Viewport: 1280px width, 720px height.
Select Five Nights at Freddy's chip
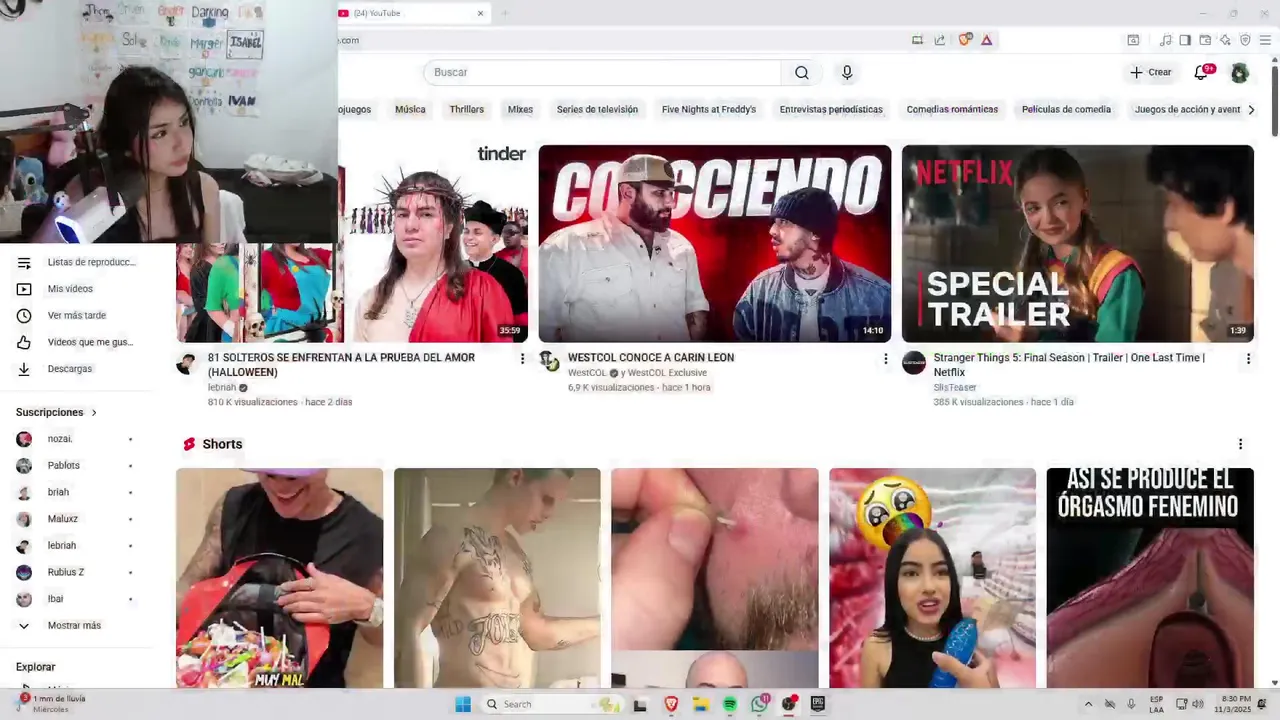click(x=709, y=110)
